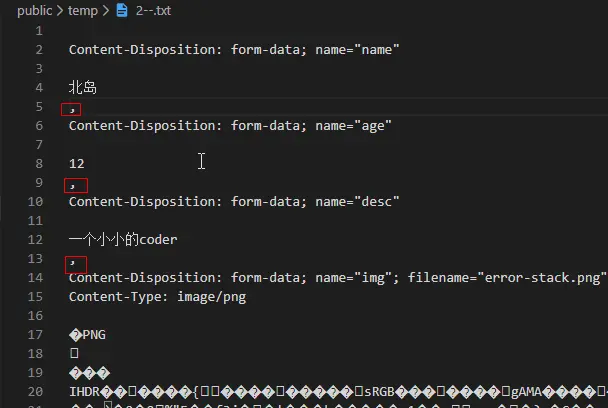This screenshot has width=608, height=408.
Task: Click line number 14 in gutter
Action: (35, 278)
